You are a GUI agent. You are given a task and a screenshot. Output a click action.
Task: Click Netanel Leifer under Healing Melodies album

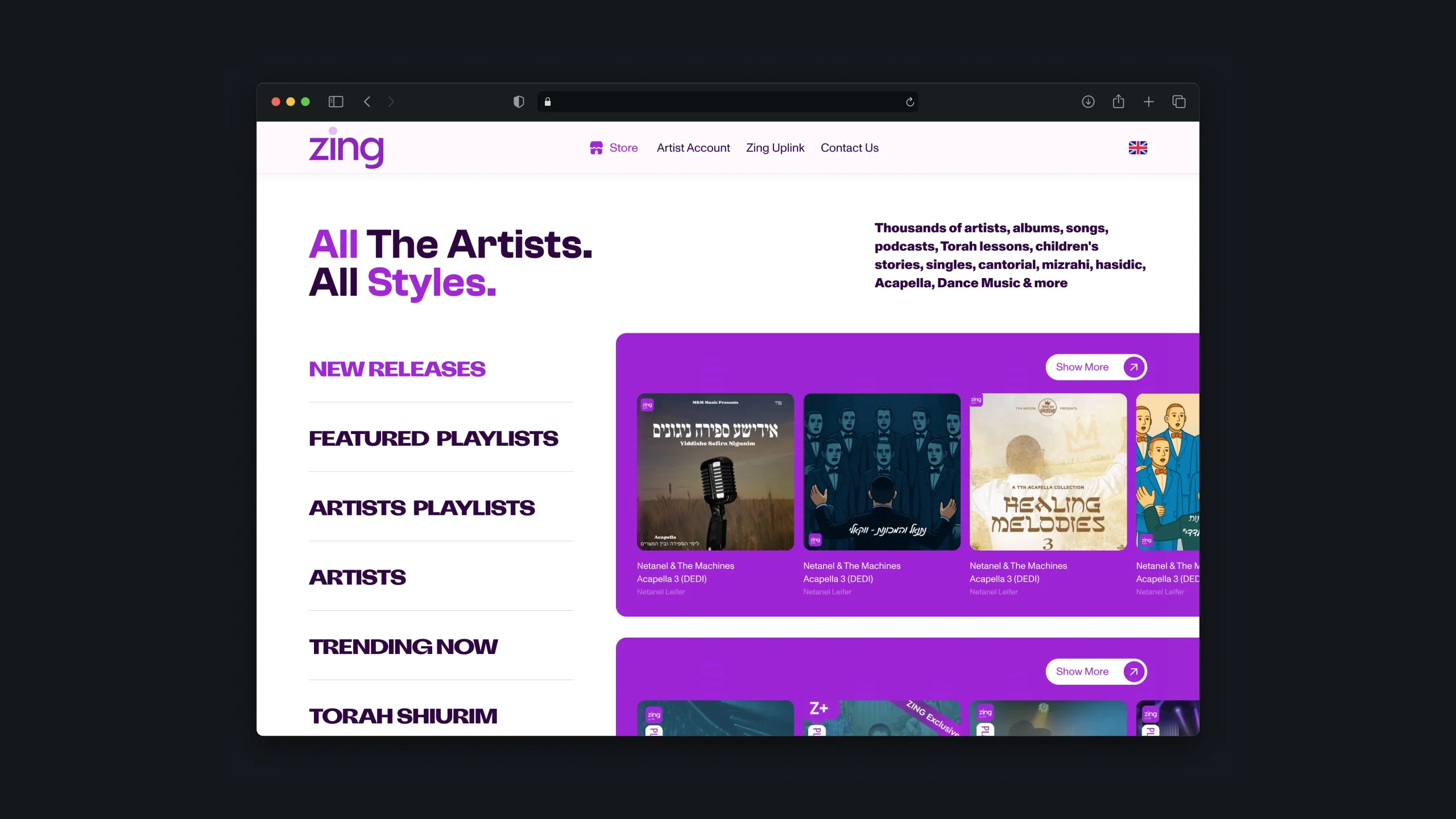(x=994, y=592)
